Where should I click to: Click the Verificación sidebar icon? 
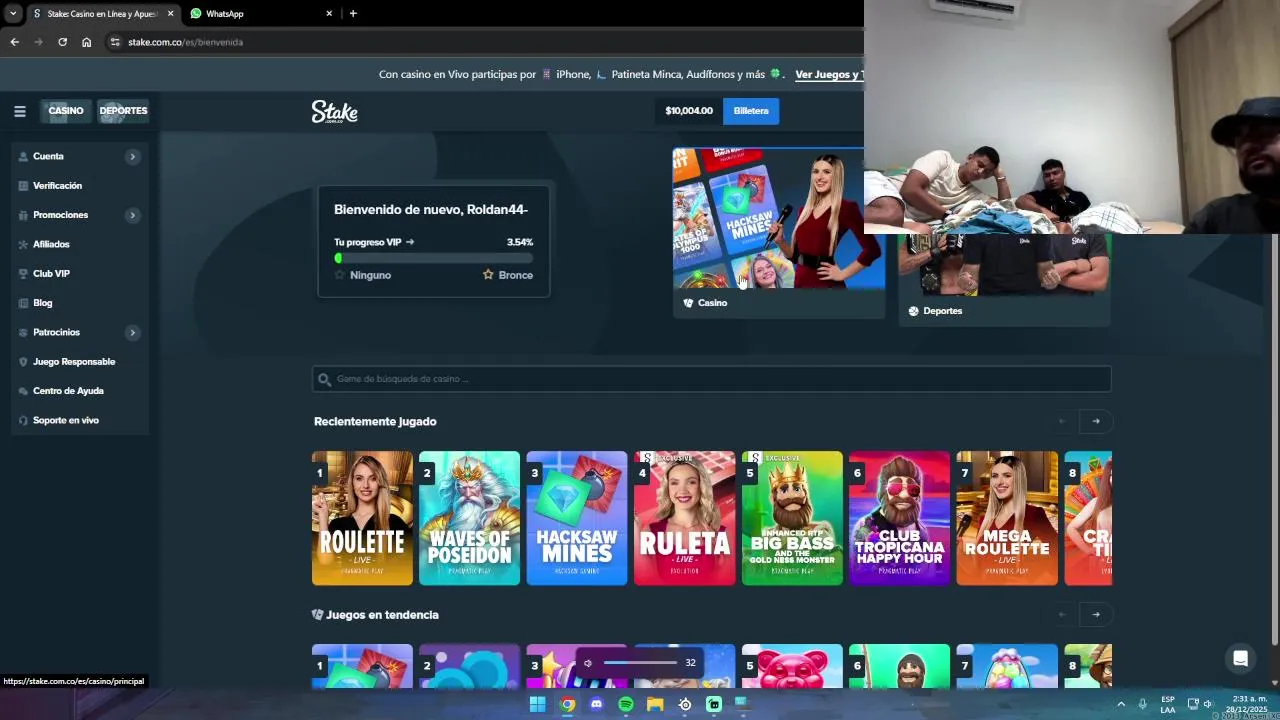[23, 186]
